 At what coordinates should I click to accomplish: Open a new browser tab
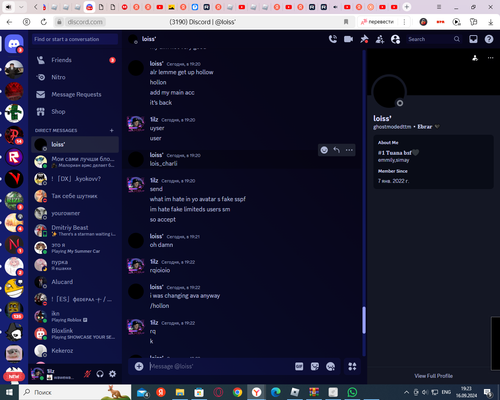pos(406,7)
